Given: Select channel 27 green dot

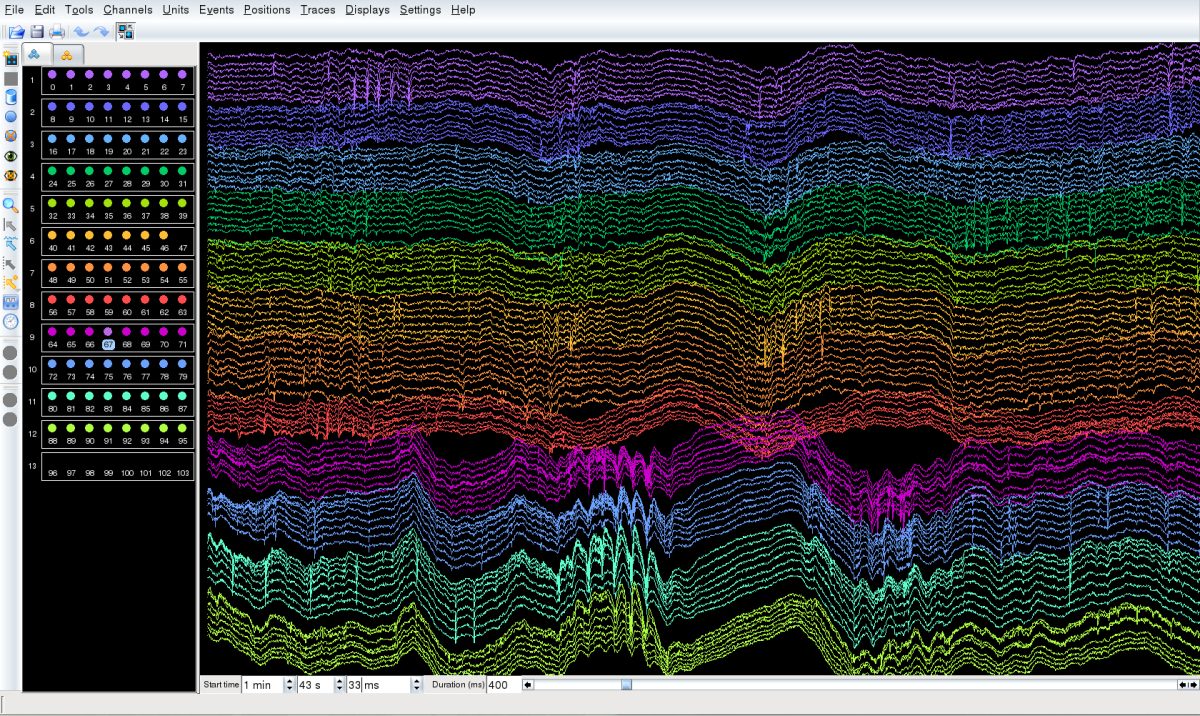Looking at the screenshot, I should (x=108, y=171).
